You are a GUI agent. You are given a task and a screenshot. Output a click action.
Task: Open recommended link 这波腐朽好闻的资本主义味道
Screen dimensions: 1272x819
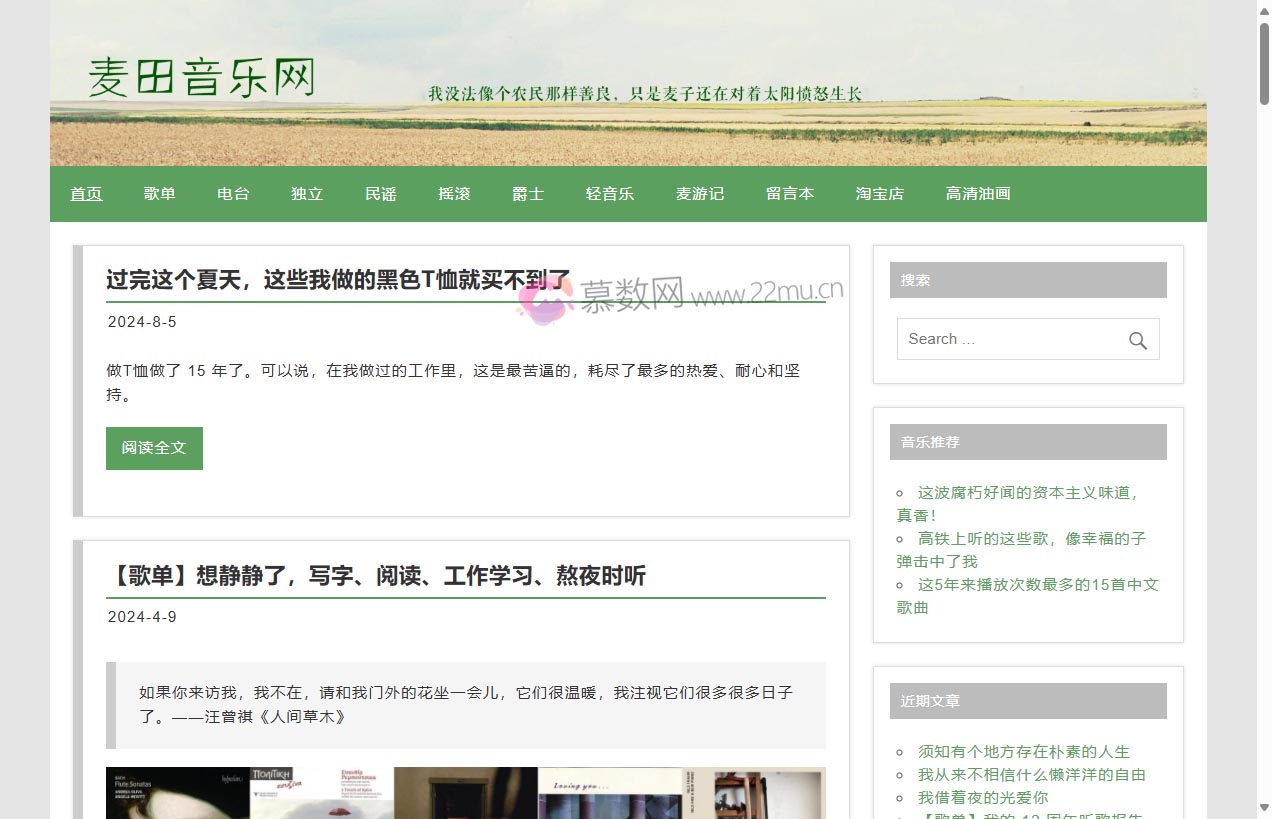tap(1028, 493)
